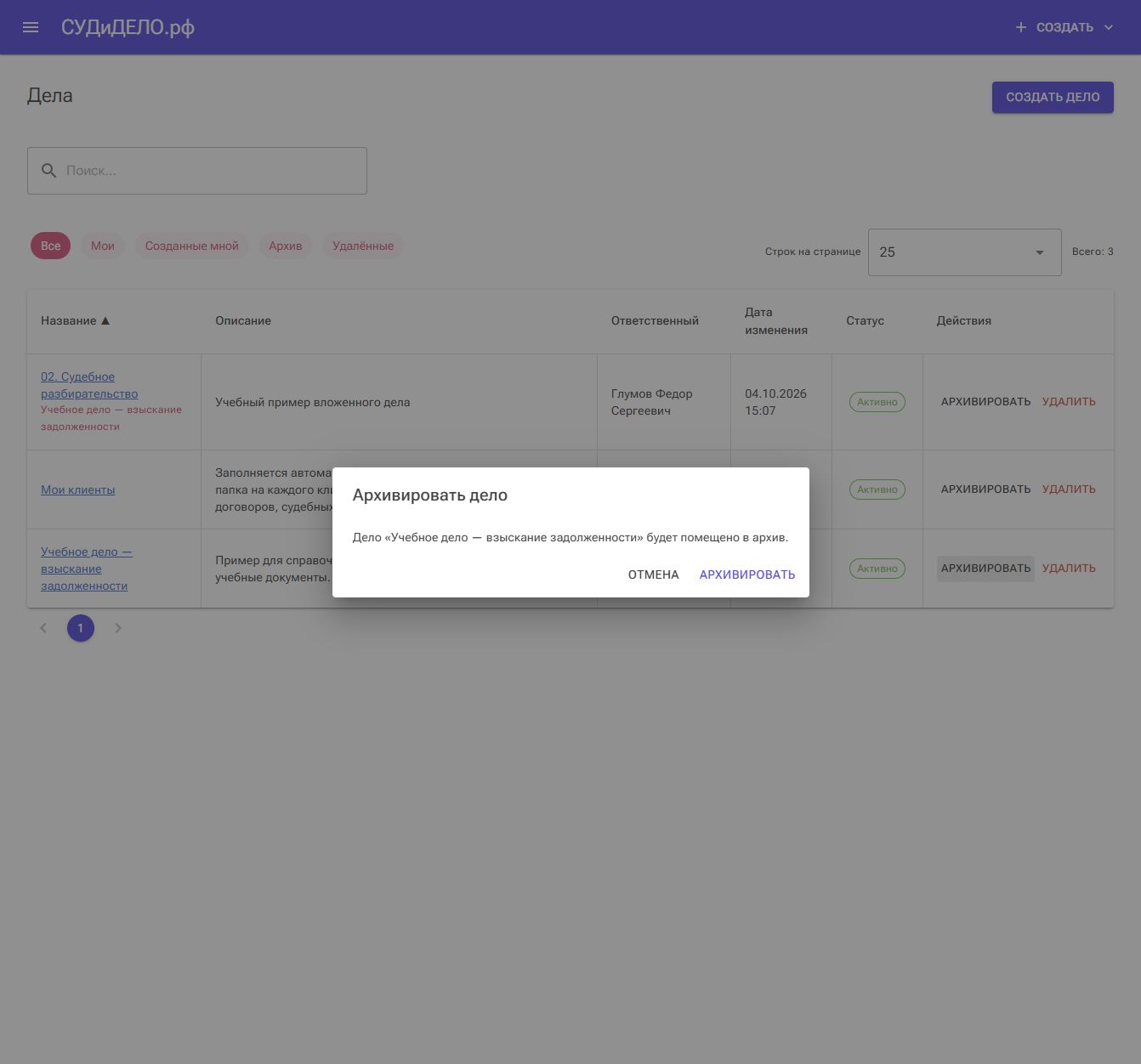Confirm with the dialog's Архивировать button
The width and height of the screenshot is (1141, 1064).
pyautogui.click(x=747, y=574)
